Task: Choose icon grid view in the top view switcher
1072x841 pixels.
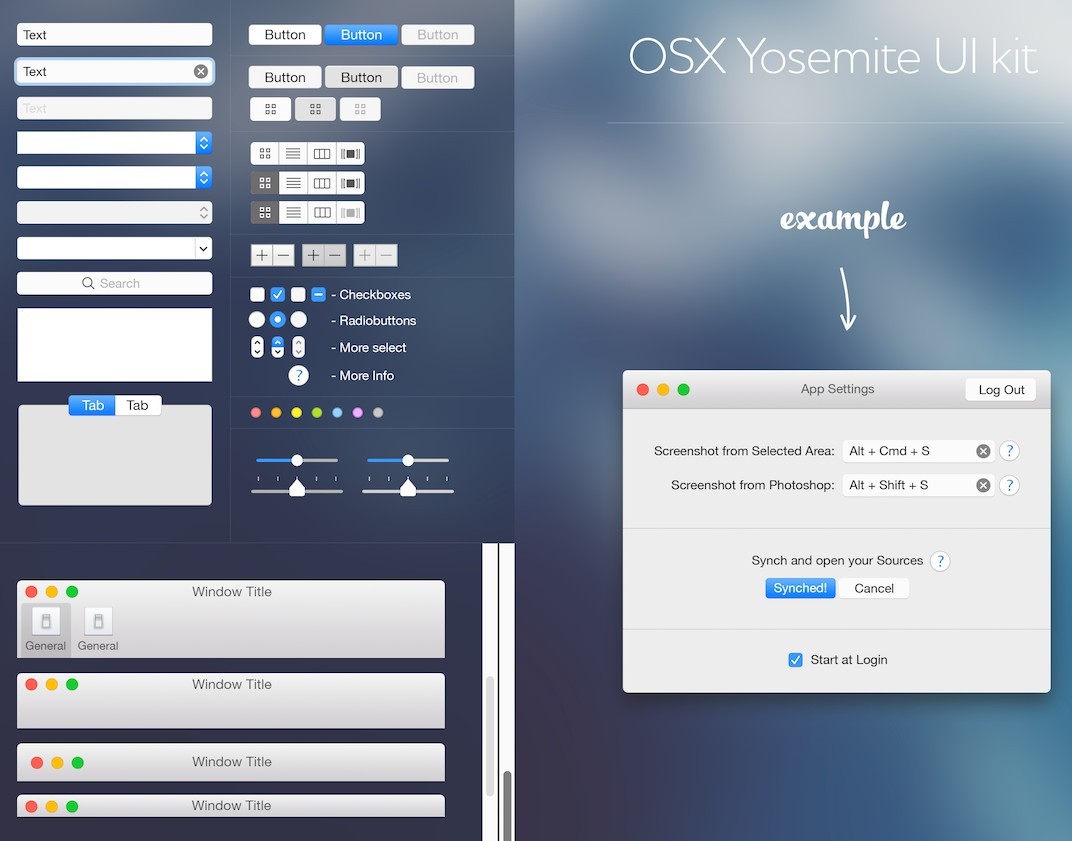Action: [265, 153]
